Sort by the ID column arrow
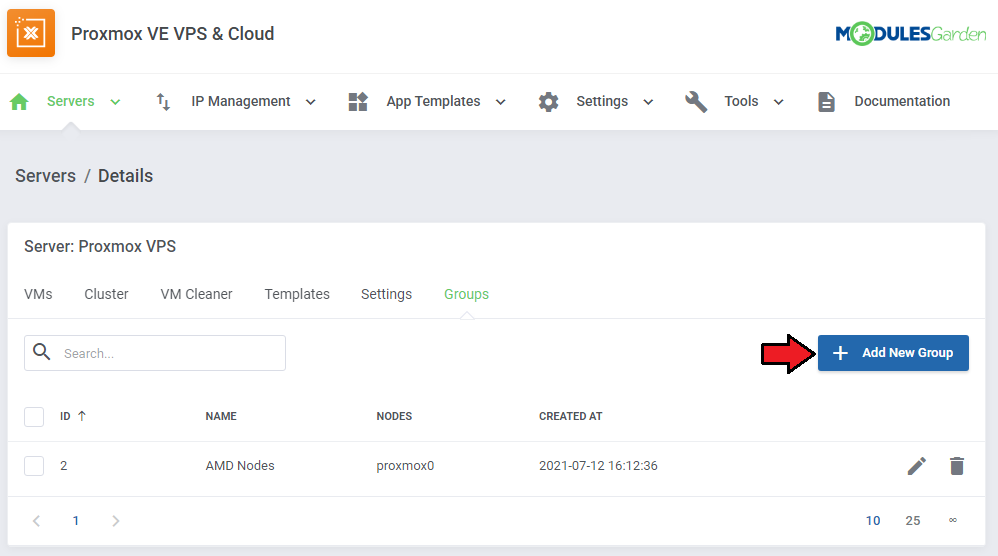 (81, 416)
